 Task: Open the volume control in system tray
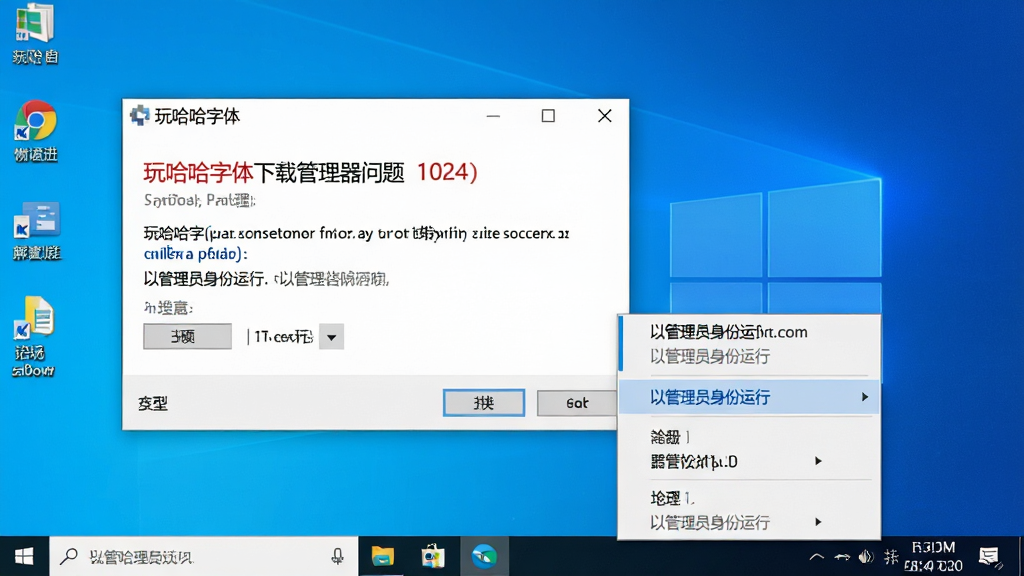pos(866,556)
